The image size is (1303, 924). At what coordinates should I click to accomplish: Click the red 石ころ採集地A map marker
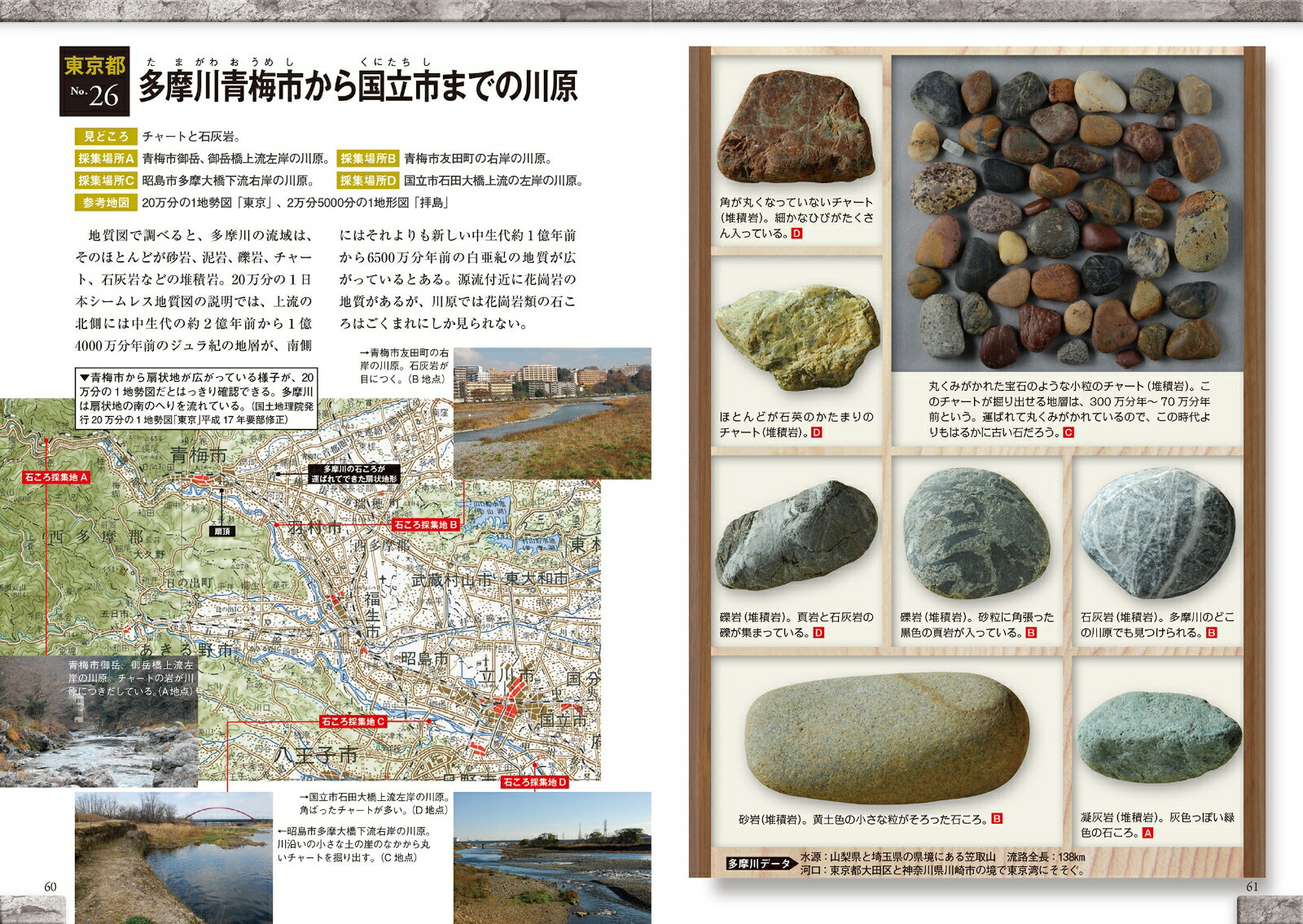click(x=57, y=477)
